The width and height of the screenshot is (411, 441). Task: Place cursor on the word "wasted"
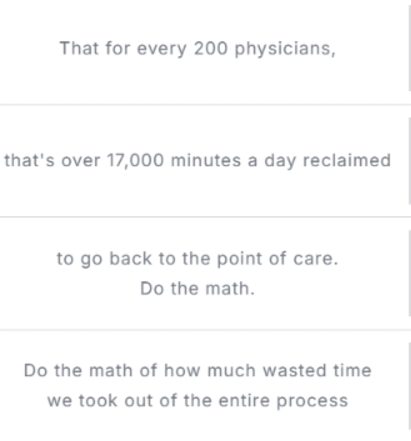(x=294, y=370)
